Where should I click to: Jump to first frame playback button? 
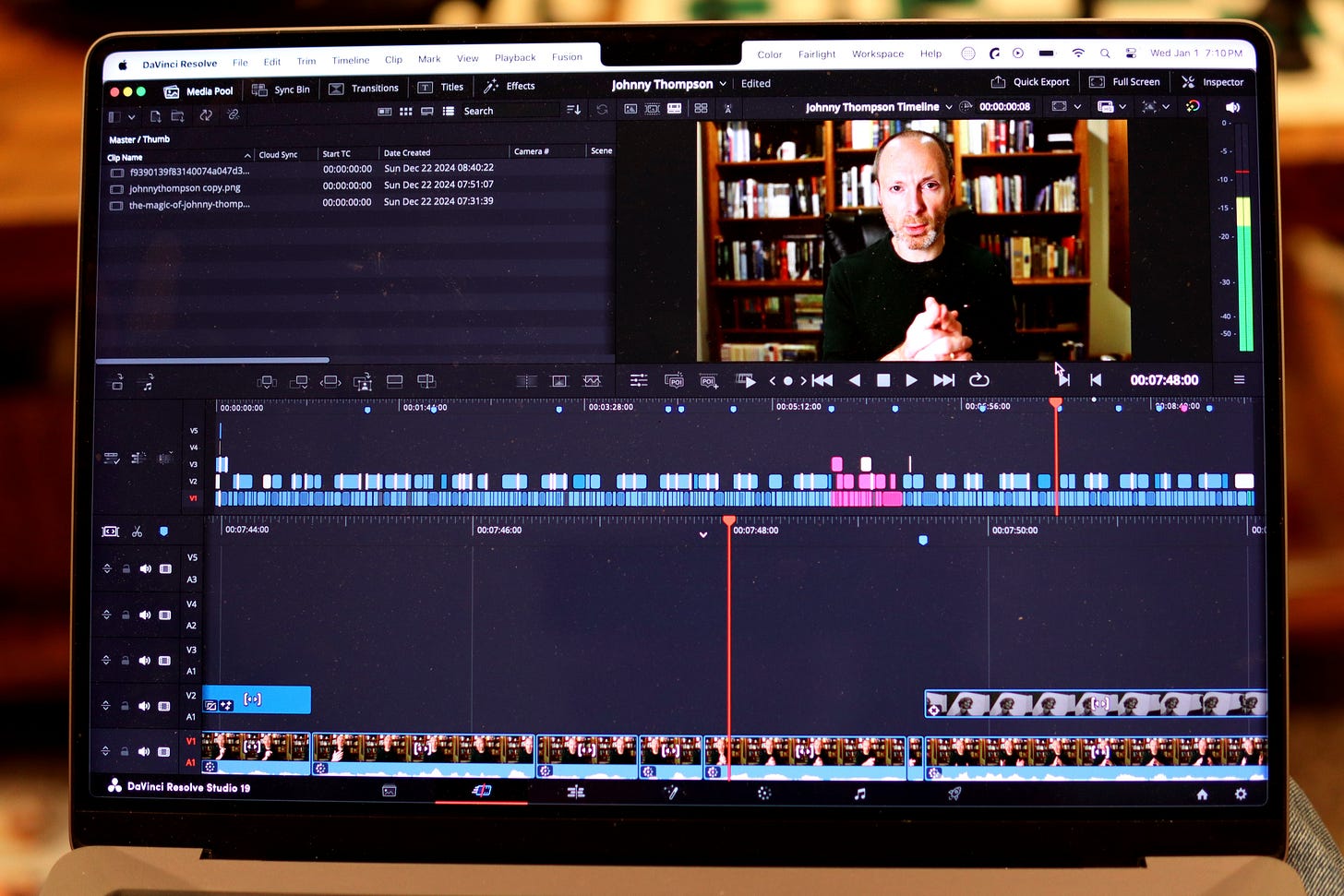(822, 380)
